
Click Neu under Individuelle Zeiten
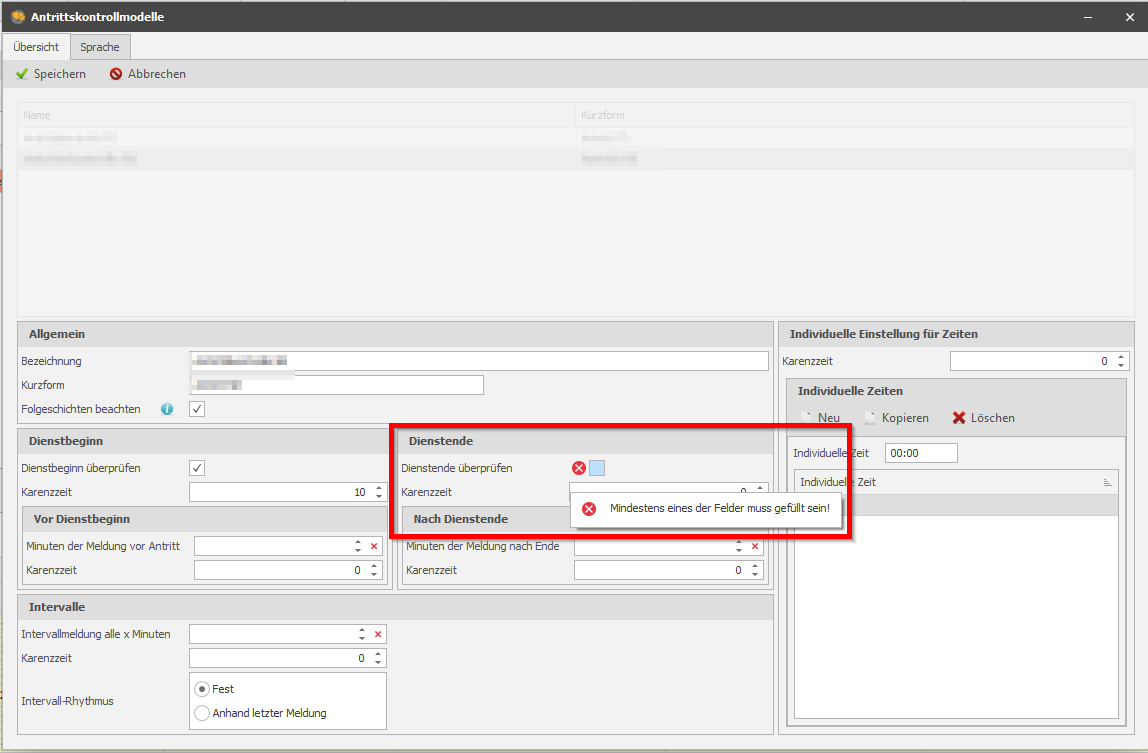tap(820, 418)
